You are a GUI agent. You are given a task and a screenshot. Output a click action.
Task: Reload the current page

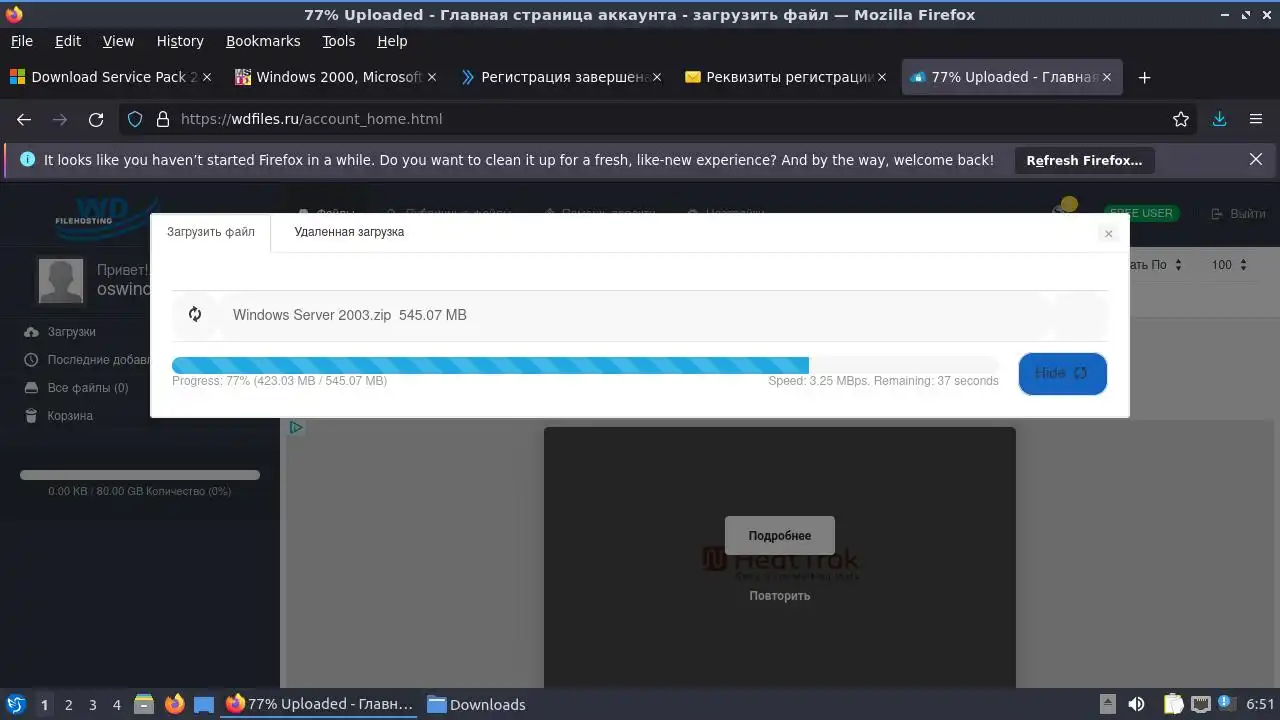point(96,119)
